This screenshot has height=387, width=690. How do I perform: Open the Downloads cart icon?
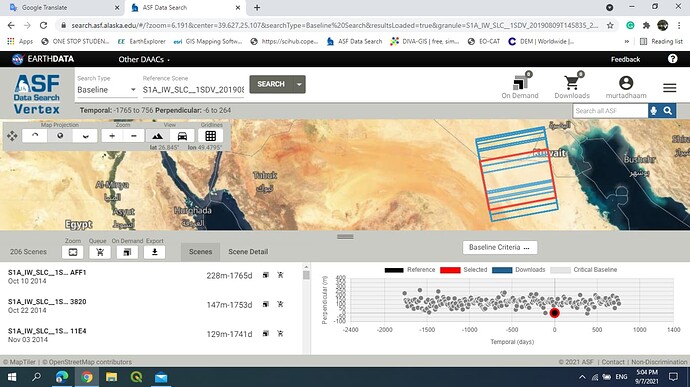point(572,84)
